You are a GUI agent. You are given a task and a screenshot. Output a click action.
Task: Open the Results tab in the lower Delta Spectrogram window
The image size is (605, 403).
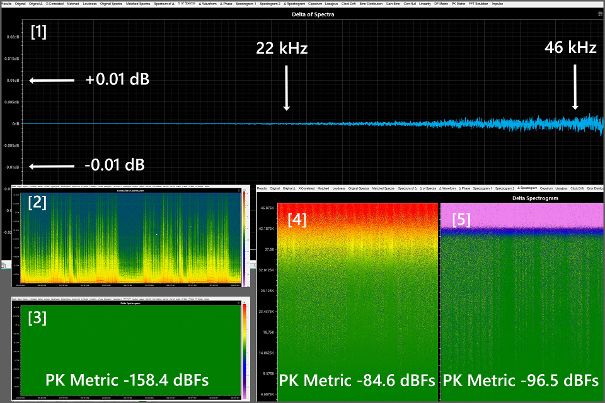tap(262, 189)
